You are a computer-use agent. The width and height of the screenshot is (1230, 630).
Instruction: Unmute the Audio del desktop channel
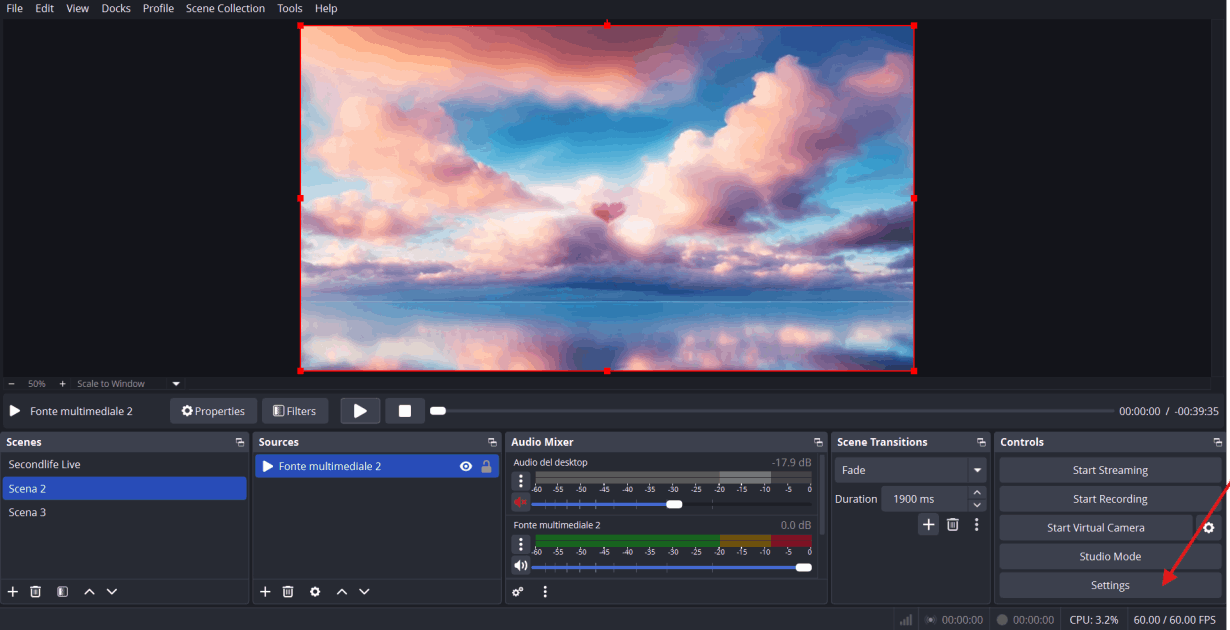(x=520, y=503)
